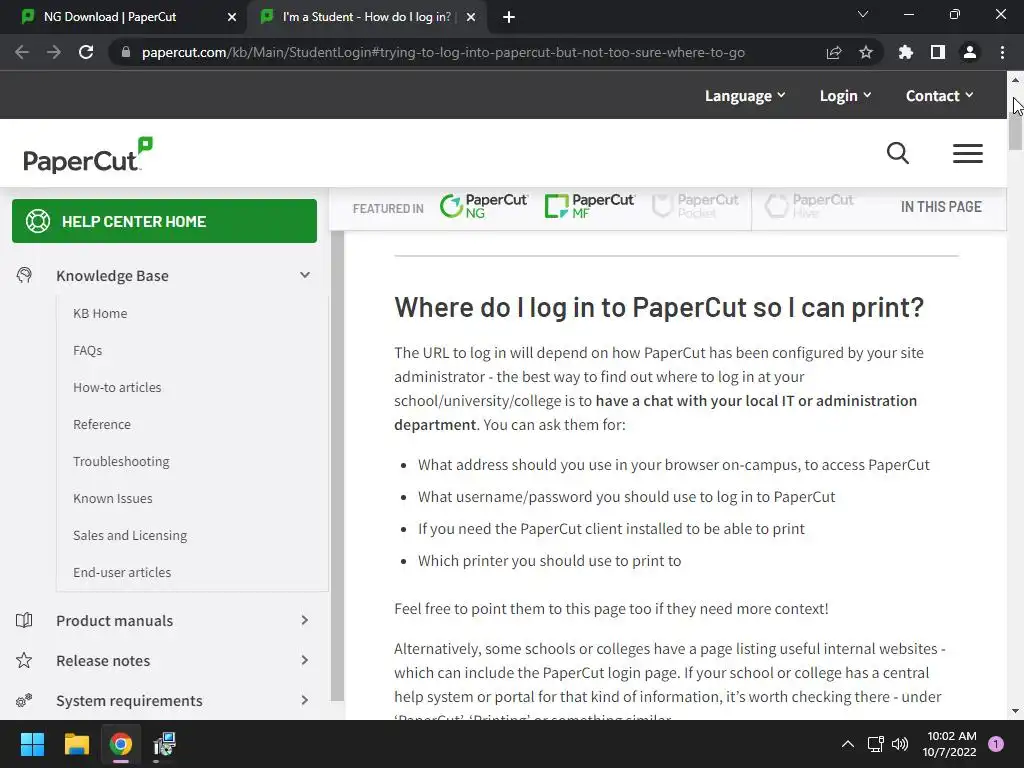Click the URL address bar field
The image size is (1024, 768).
click(x=443, y=52)
